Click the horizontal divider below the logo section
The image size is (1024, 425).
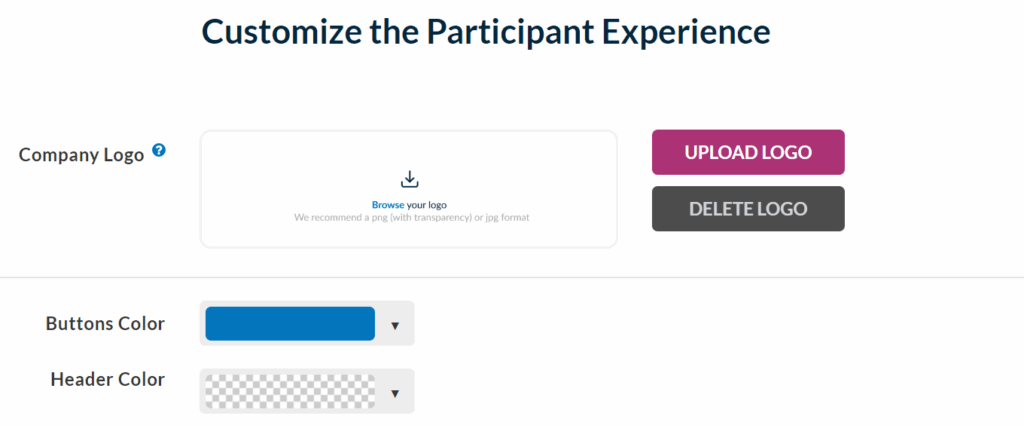coord(512,278)
